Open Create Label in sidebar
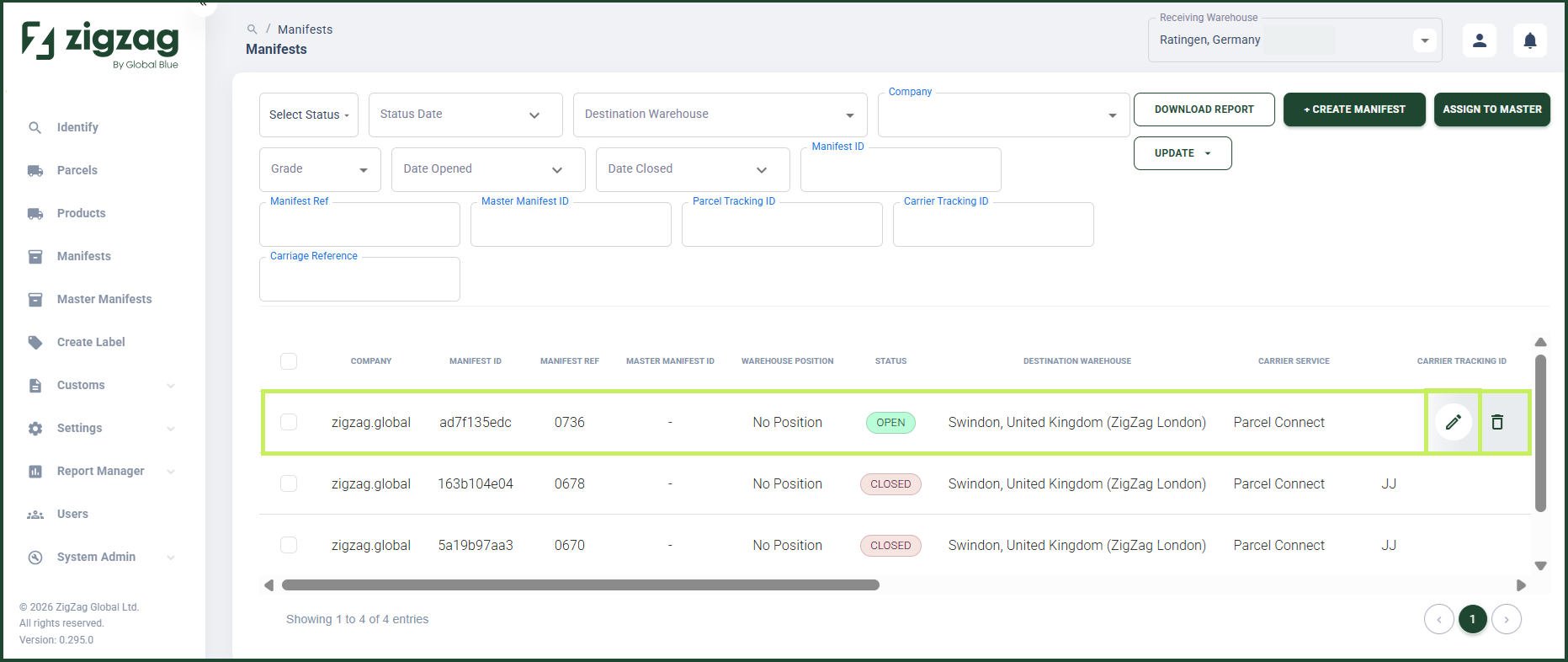1568x662 pixels. coord(91,342)
